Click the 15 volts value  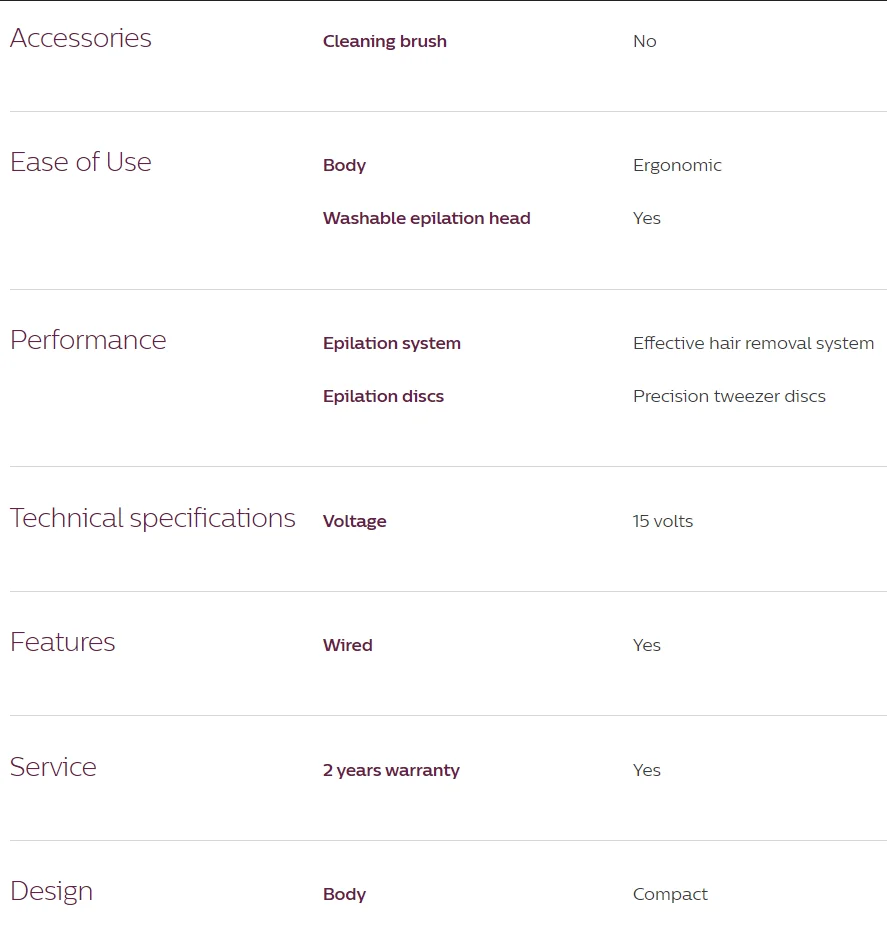coord(662,522)
